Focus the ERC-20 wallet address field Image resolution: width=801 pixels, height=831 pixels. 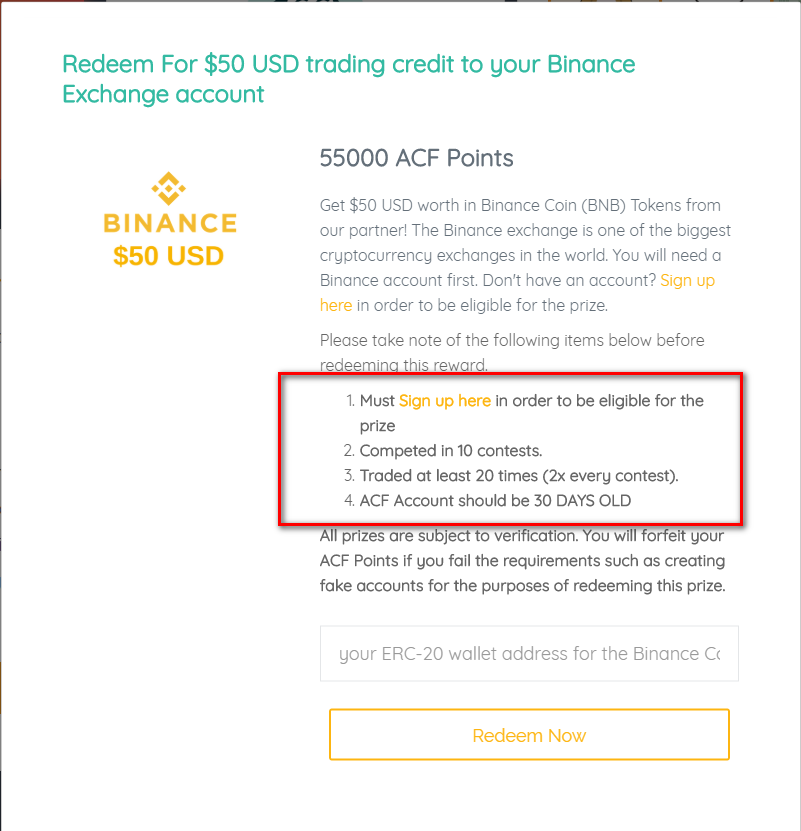click(x=529, y=654)
